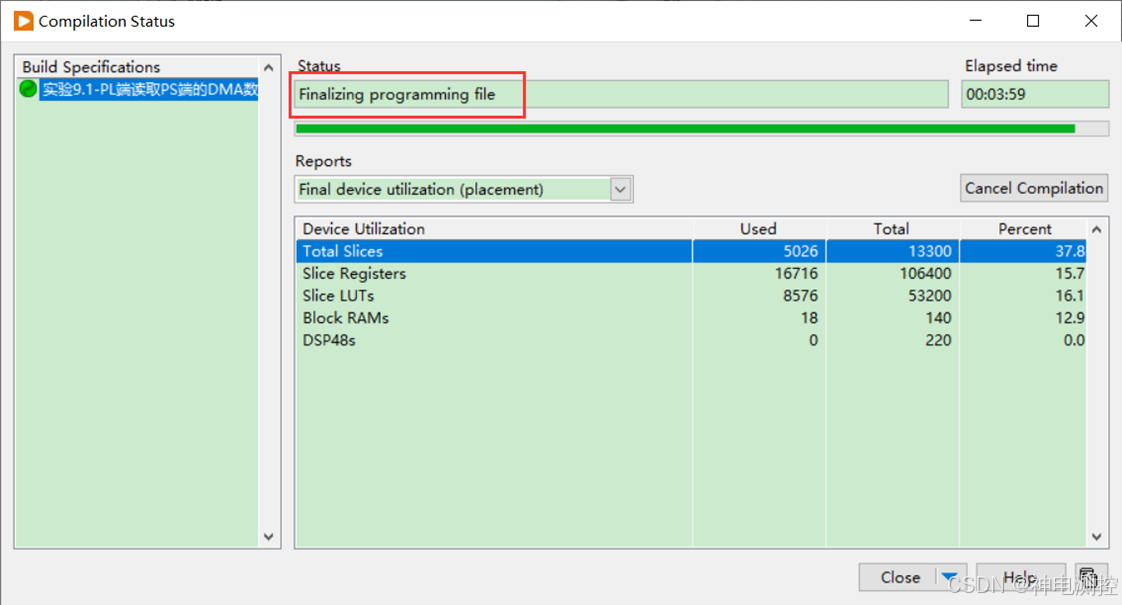Cancel the running compilation
1122x605 pixels.
pos(1034,188)
